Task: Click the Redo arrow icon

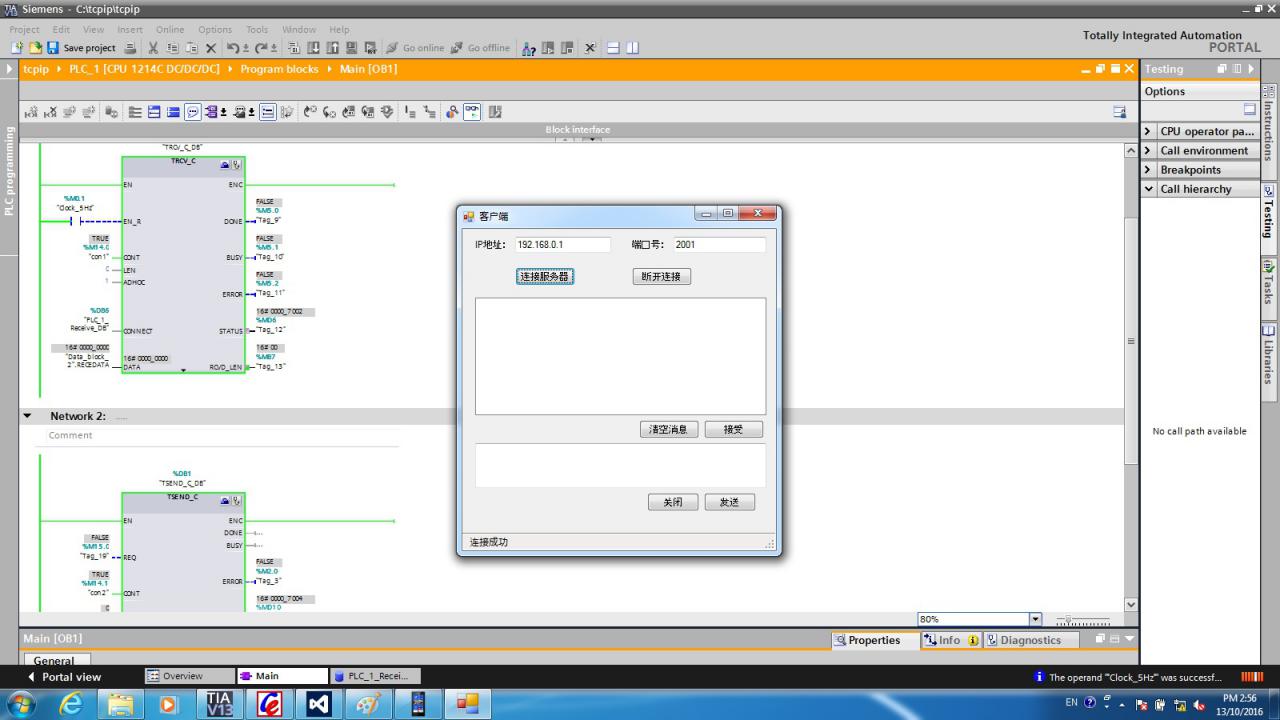Action: coord(260,48)
